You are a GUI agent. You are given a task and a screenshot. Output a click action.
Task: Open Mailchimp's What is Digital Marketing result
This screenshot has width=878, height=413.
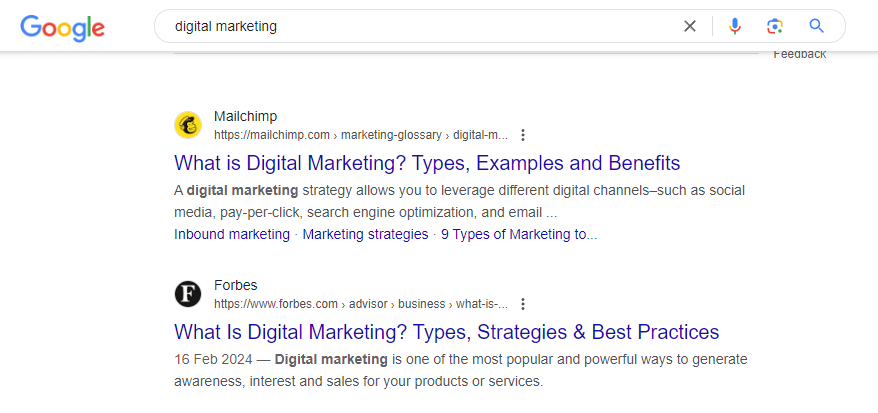(427, 163)
